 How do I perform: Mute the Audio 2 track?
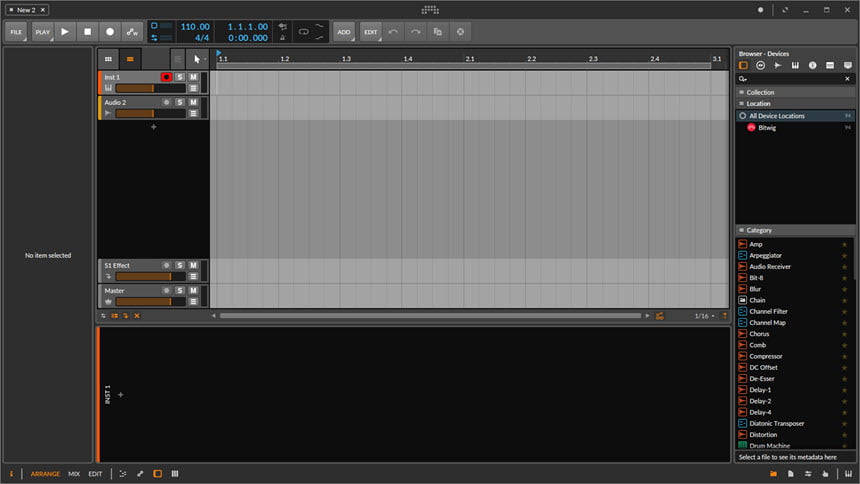point(193,102)
